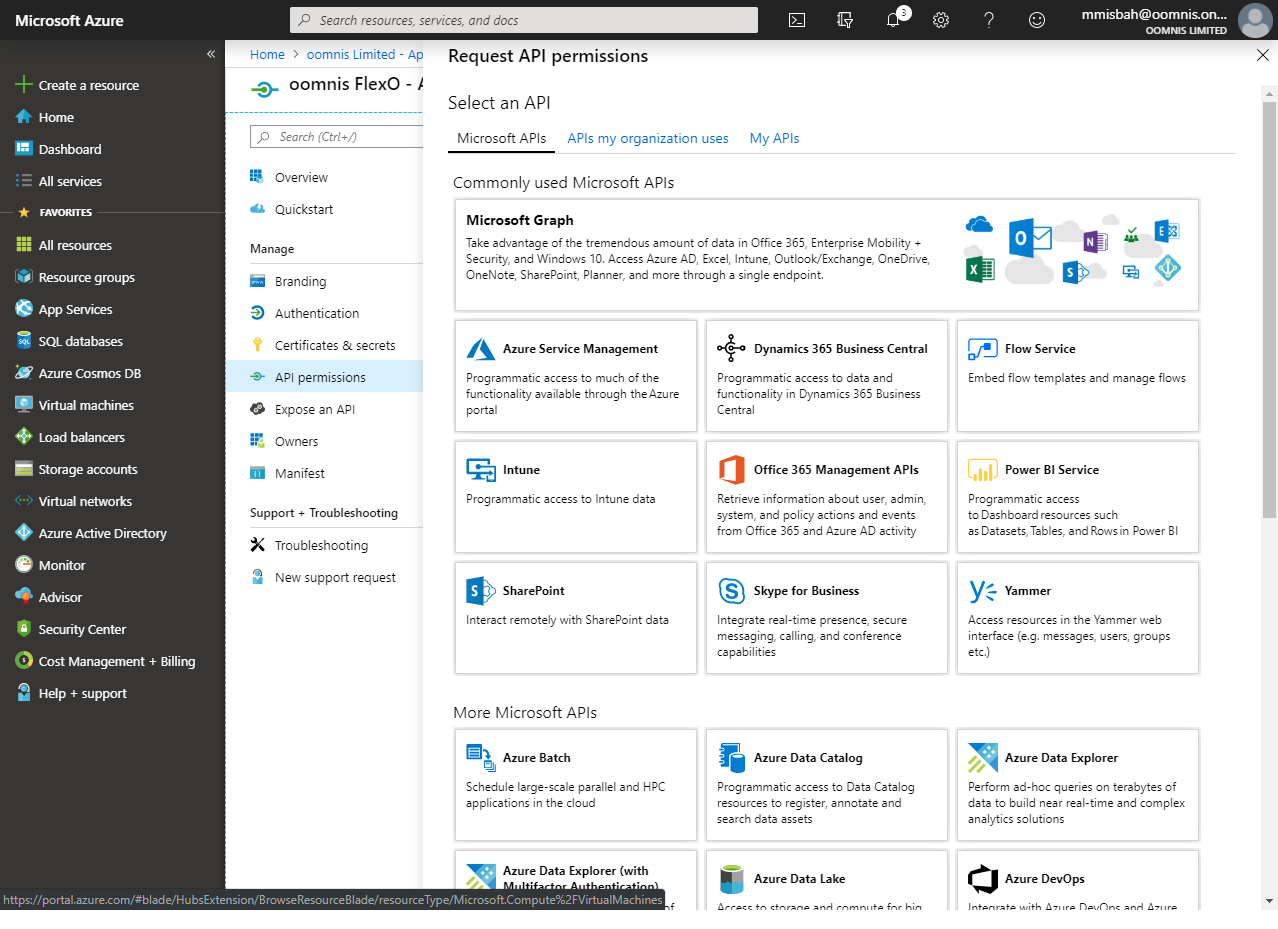
Task: Click the top search resources box
Action: pos(524,20)
